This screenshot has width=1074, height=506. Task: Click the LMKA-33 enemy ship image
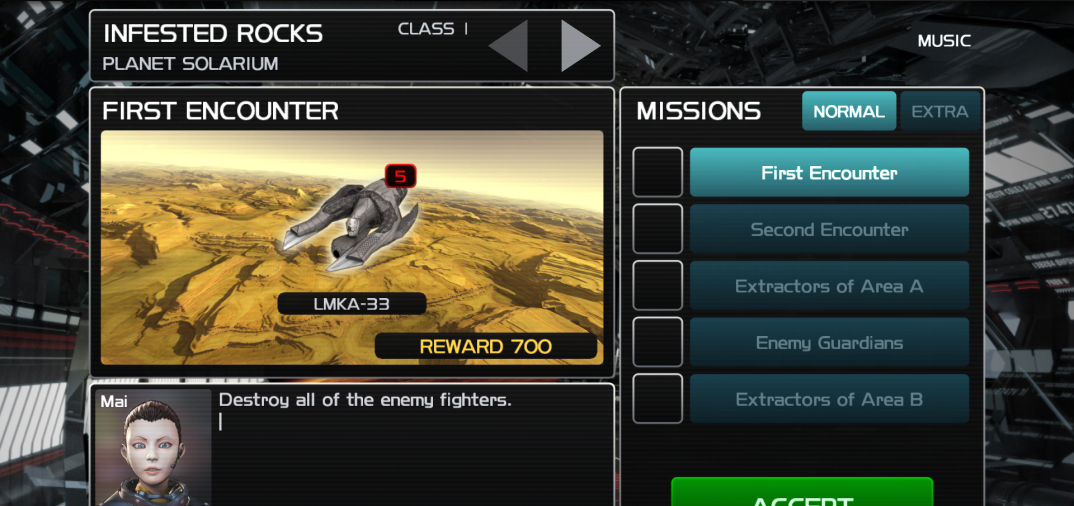click(351, 223)
